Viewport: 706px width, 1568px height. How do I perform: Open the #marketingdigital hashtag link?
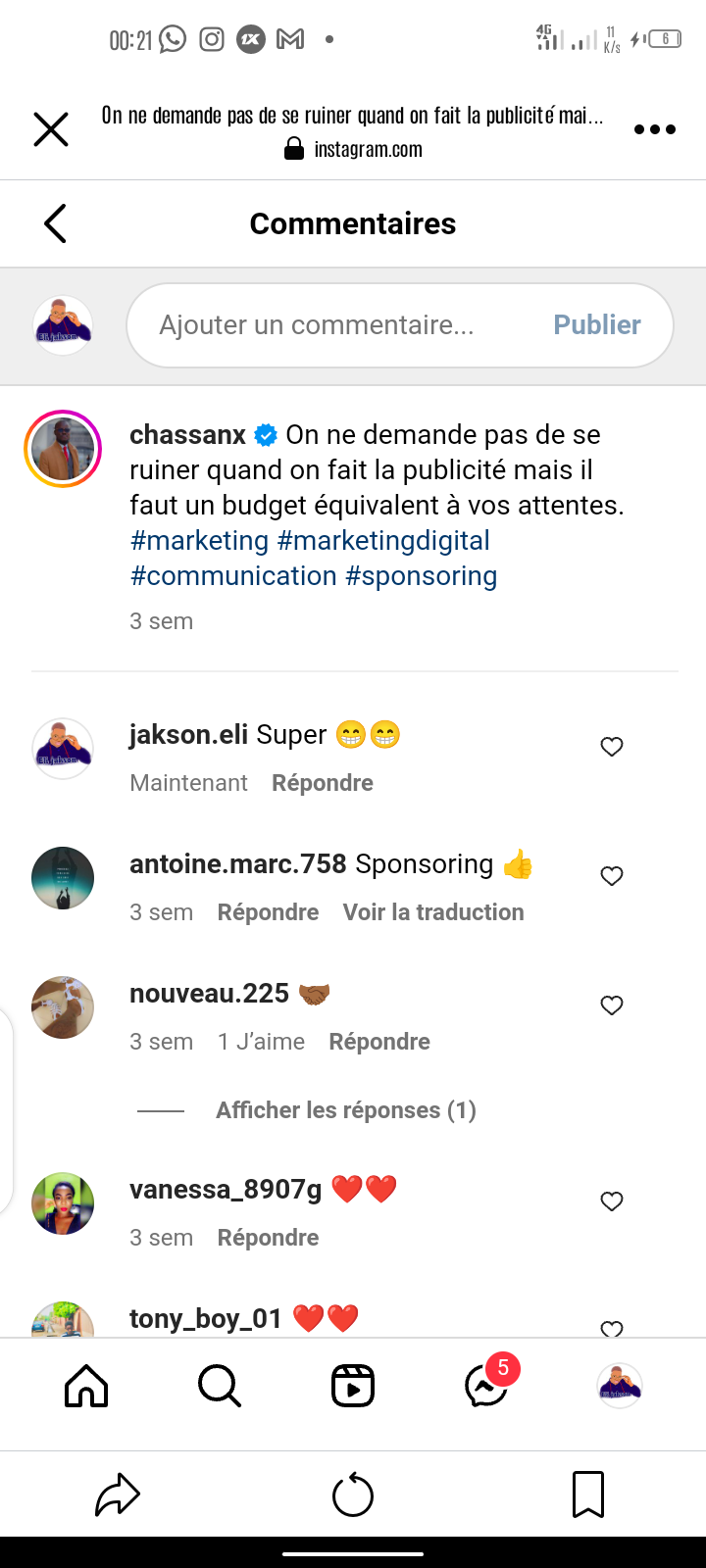click(x=383, y=541)
